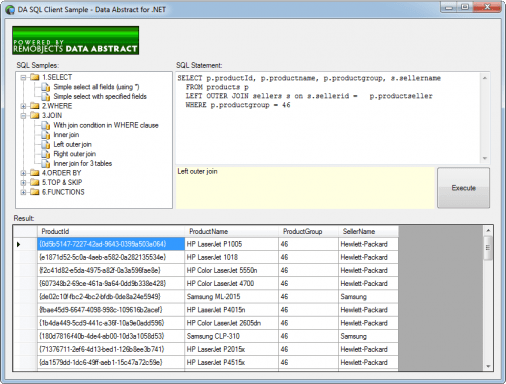This screenshot has height=384, width=506.
Task: Select the 6.FUNCTIONS folder label
Action: [63, 192]
